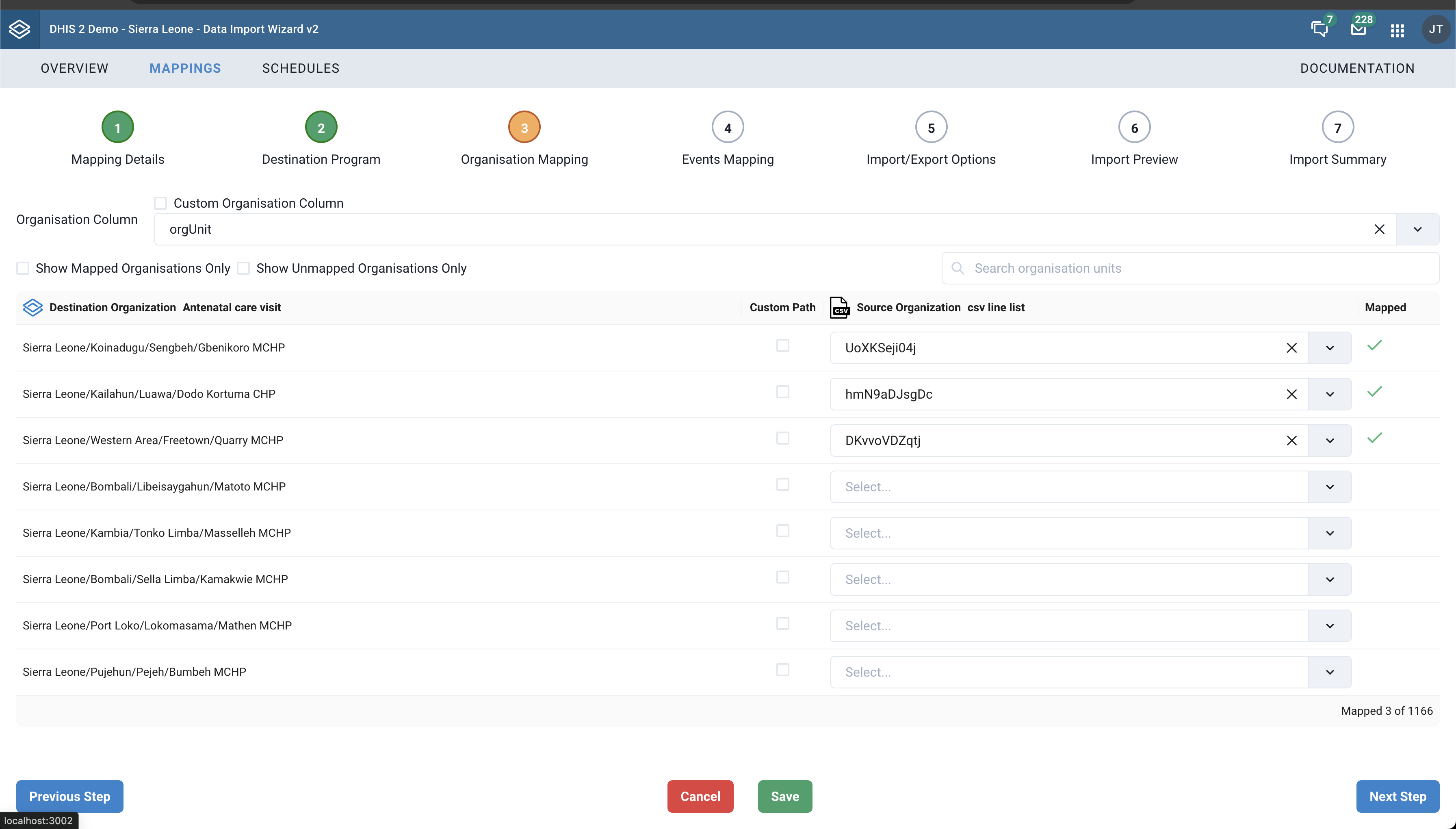Open the apps grid menu
This screenshot has width=1456, height=829.
1397,30
